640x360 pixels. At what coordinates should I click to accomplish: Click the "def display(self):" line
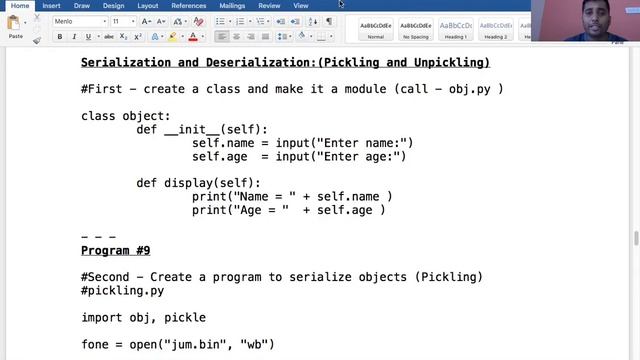198,183
